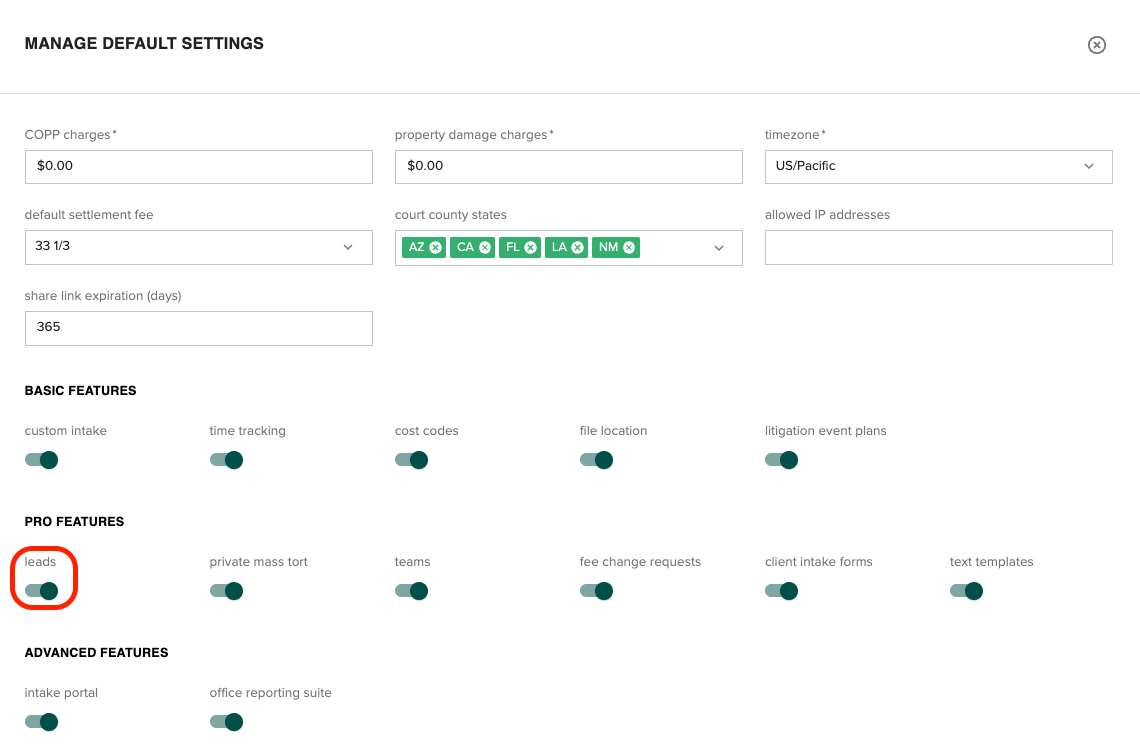The height and width of the screenshot is (754, 1140).
Task: Toggle office reporting suite off
Action: point(226,722)
